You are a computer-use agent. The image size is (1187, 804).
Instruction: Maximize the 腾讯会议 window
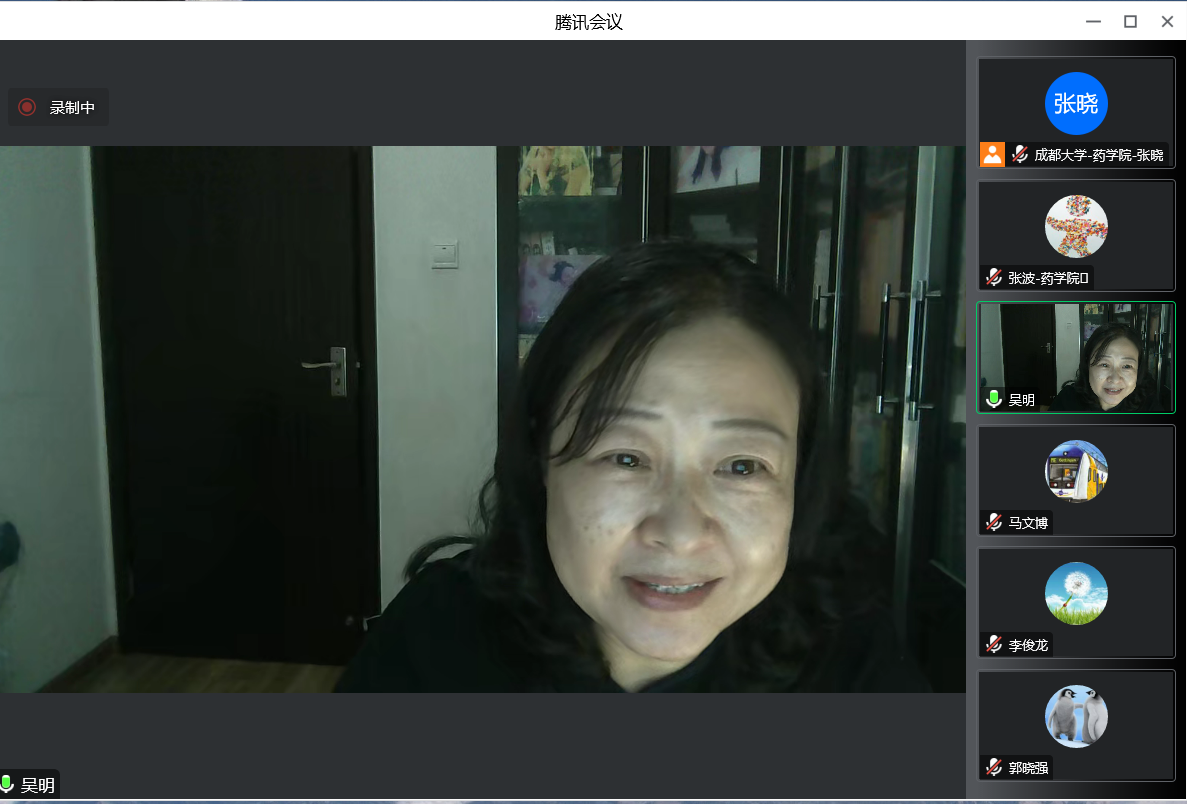coord(1130,21)
